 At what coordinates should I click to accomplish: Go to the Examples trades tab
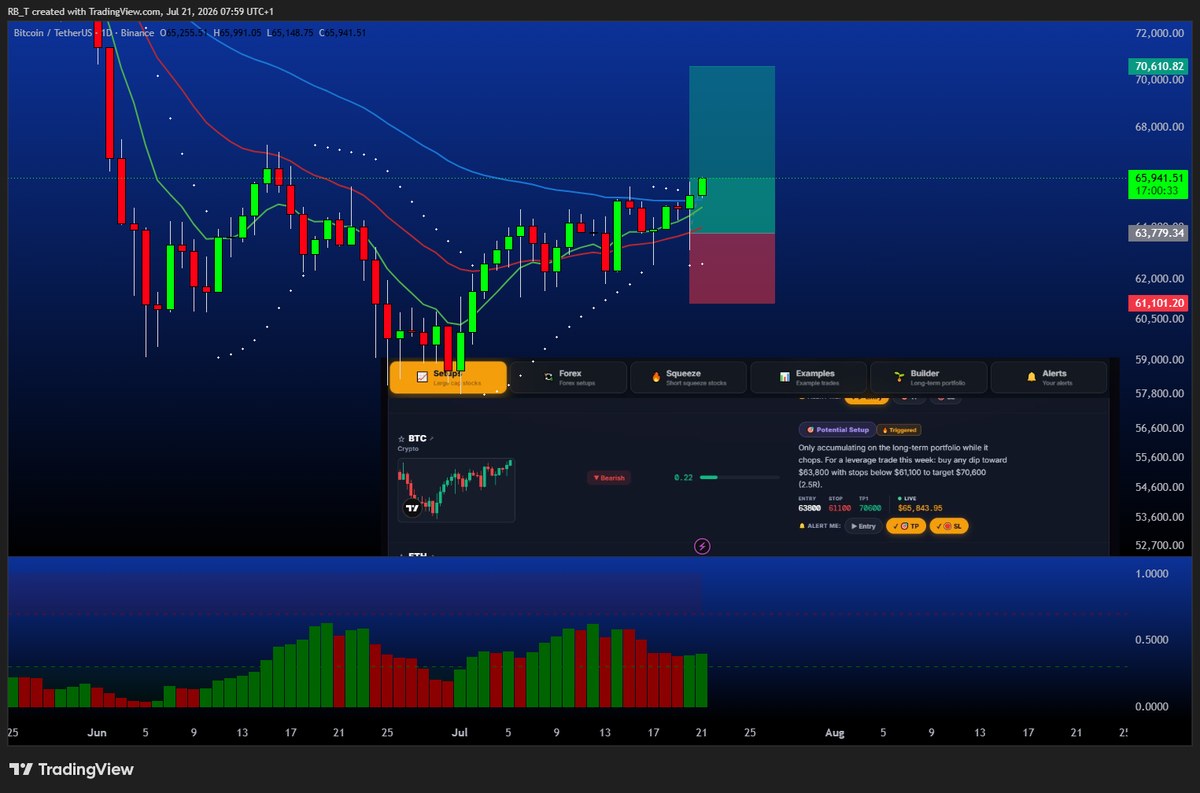coord(808,377)
